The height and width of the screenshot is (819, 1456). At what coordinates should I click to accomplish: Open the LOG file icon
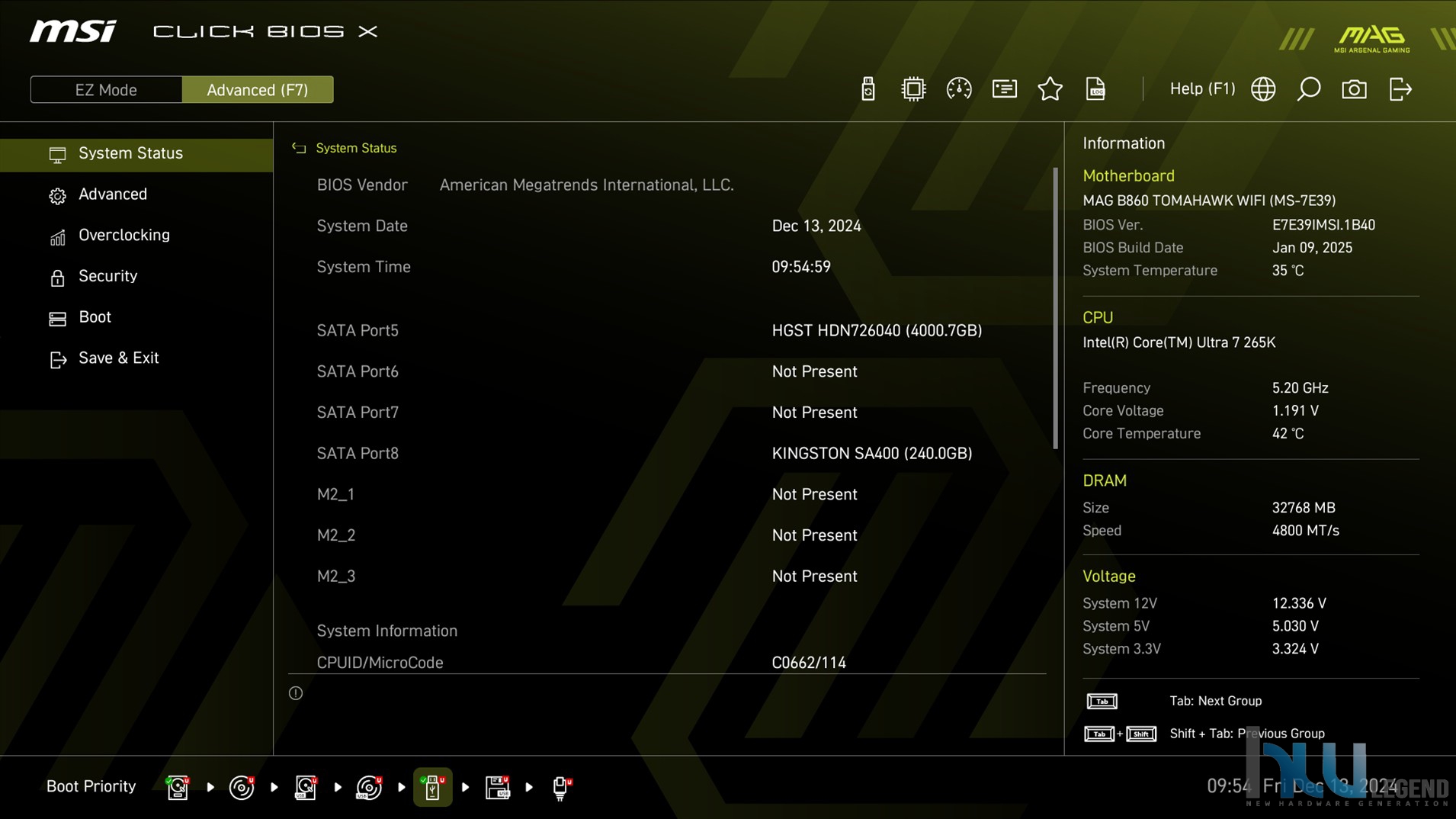1095,89
